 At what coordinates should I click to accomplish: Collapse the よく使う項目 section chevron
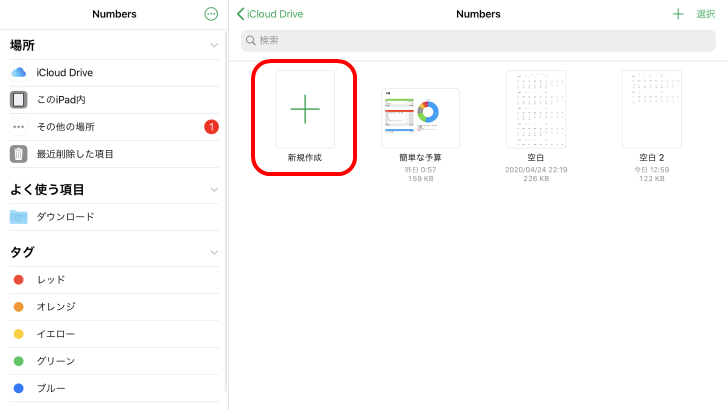pos(214,189)
